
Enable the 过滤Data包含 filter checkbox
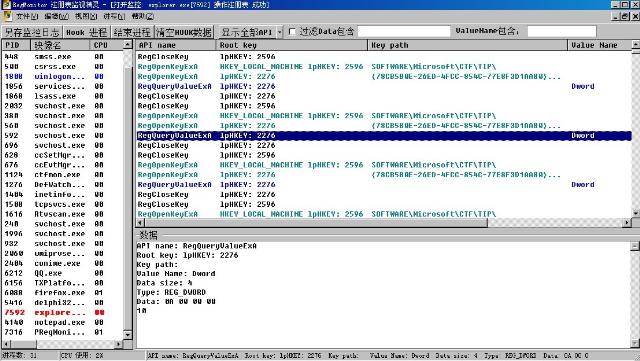tap(292, 31)
